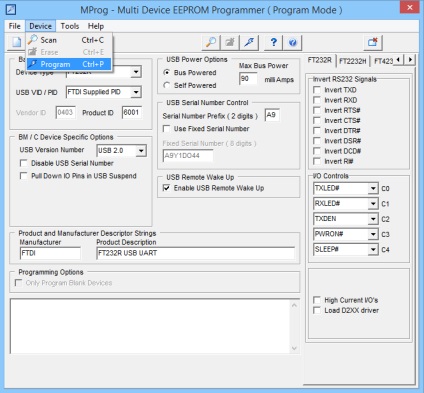Open the question mark help icon
424x393 pixels.
click(x=273, y=42)
